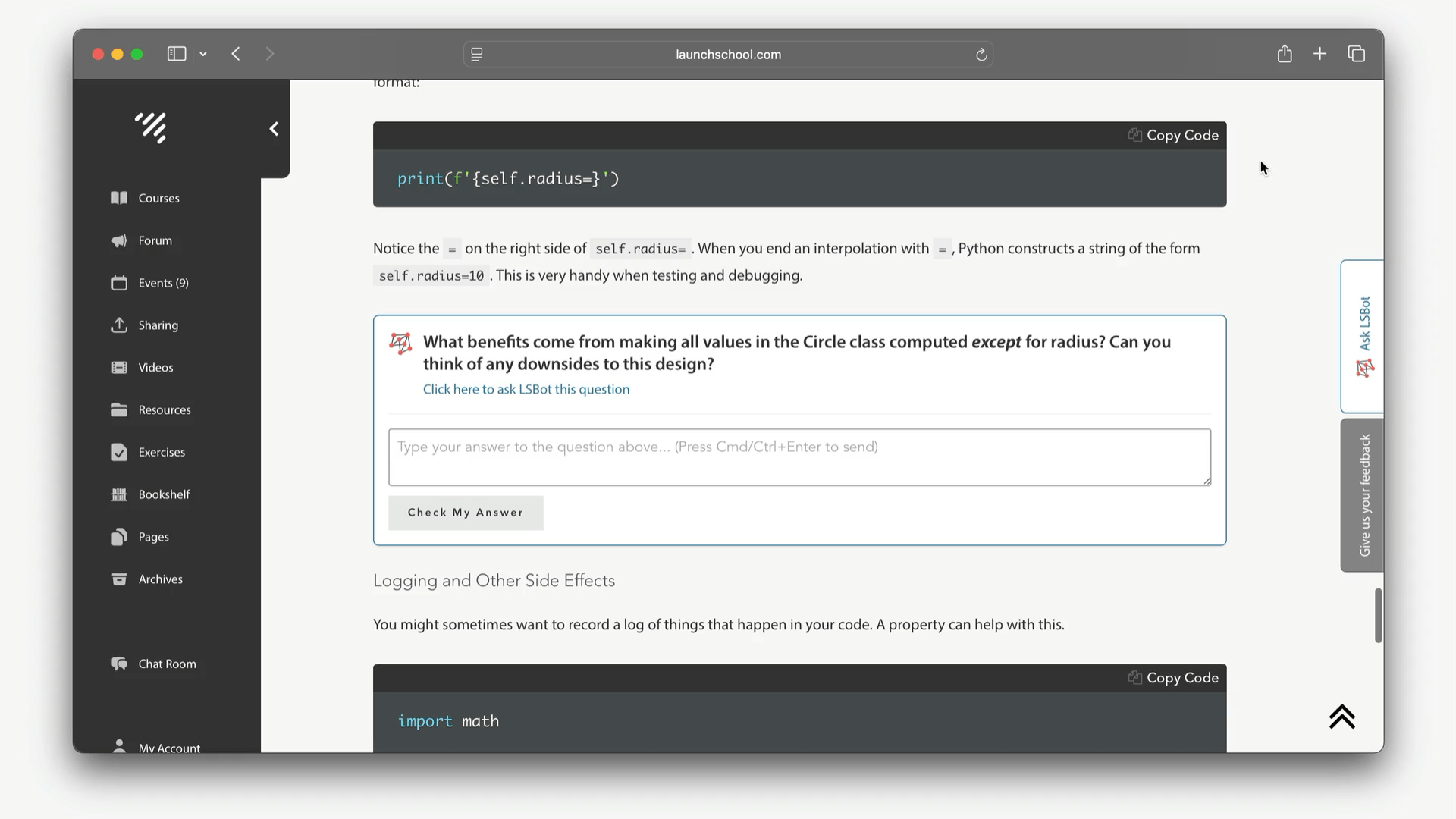
Task: Click the Chat Room speech bubble icon
Action: [119, 664]
